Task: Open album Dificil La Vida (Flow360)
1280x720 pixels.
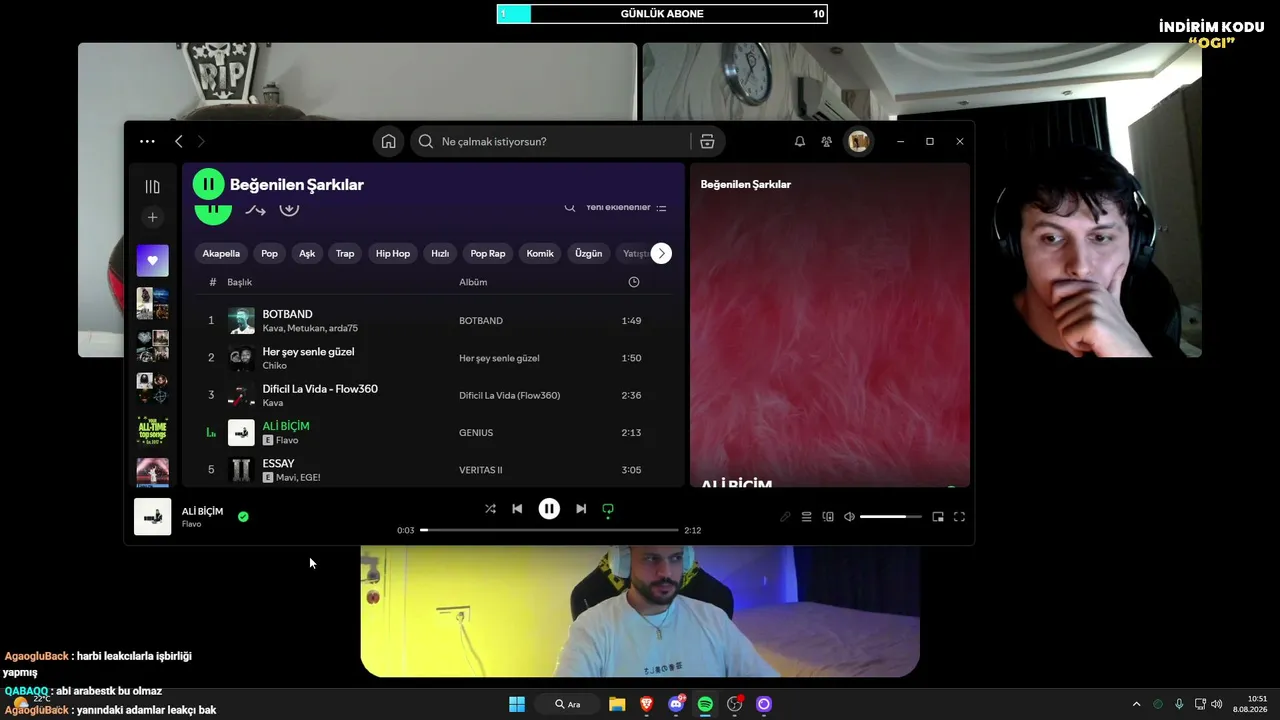Action: [509, 395]
